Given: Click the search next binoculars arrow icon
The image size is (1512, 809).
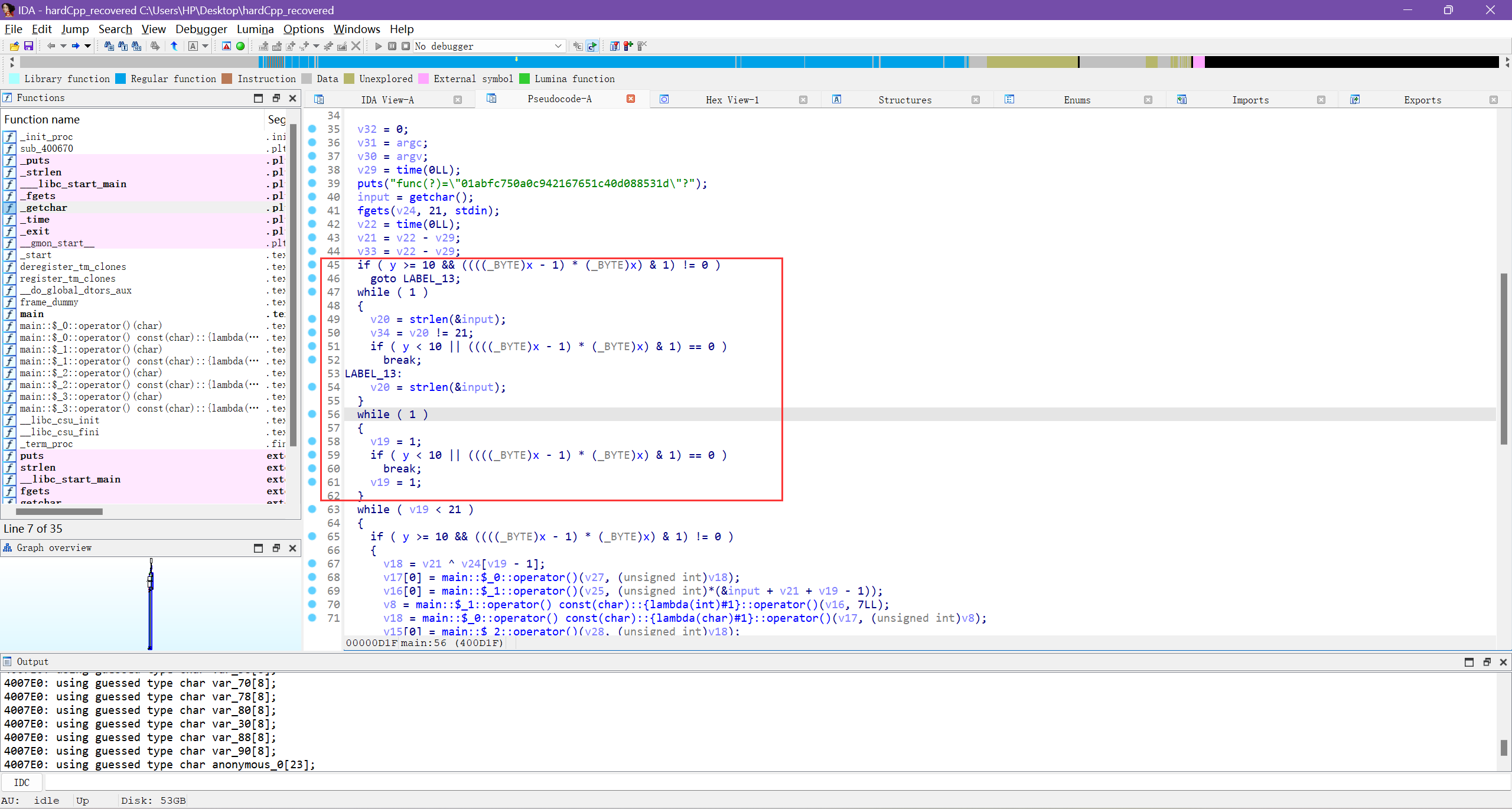Looking at the screenshot, I should tap(155, 46).
